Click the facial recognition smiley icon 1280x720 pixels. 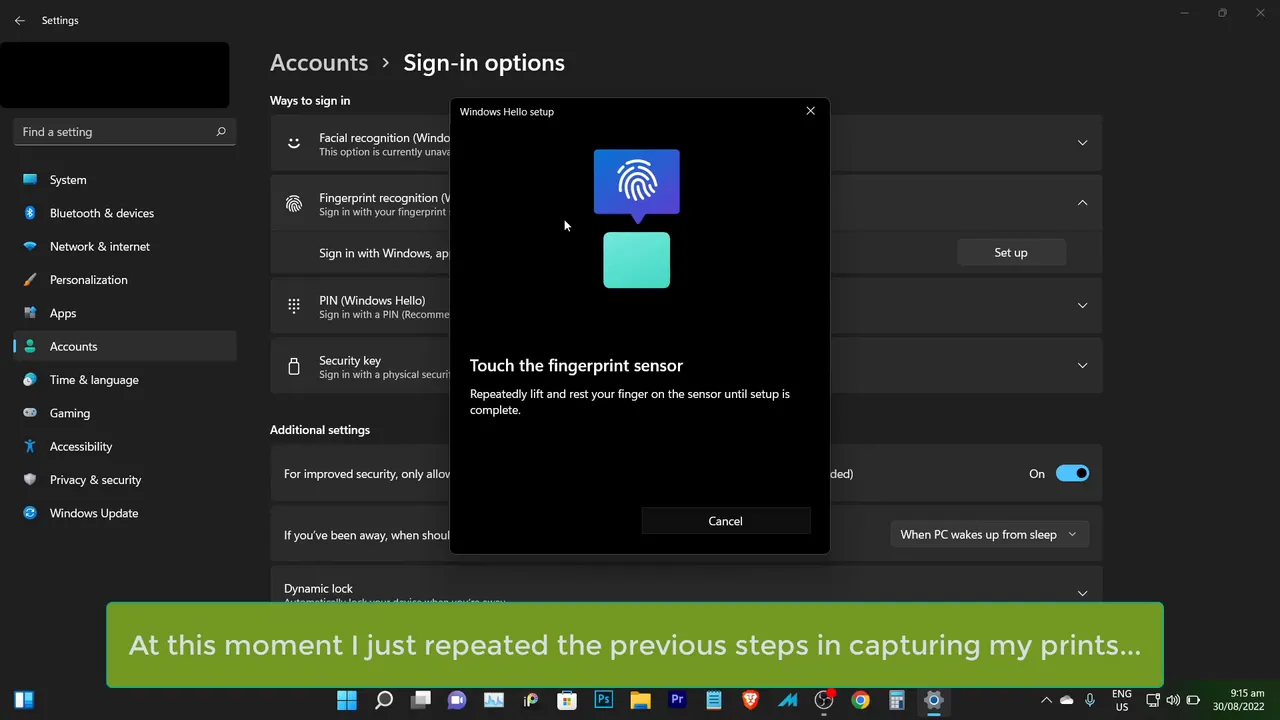[294, 143]
